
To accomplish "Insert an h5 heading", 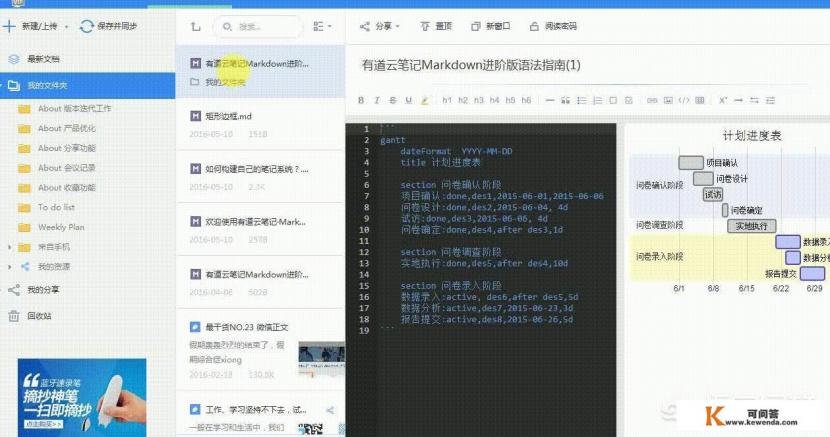I will pos(510,100).
